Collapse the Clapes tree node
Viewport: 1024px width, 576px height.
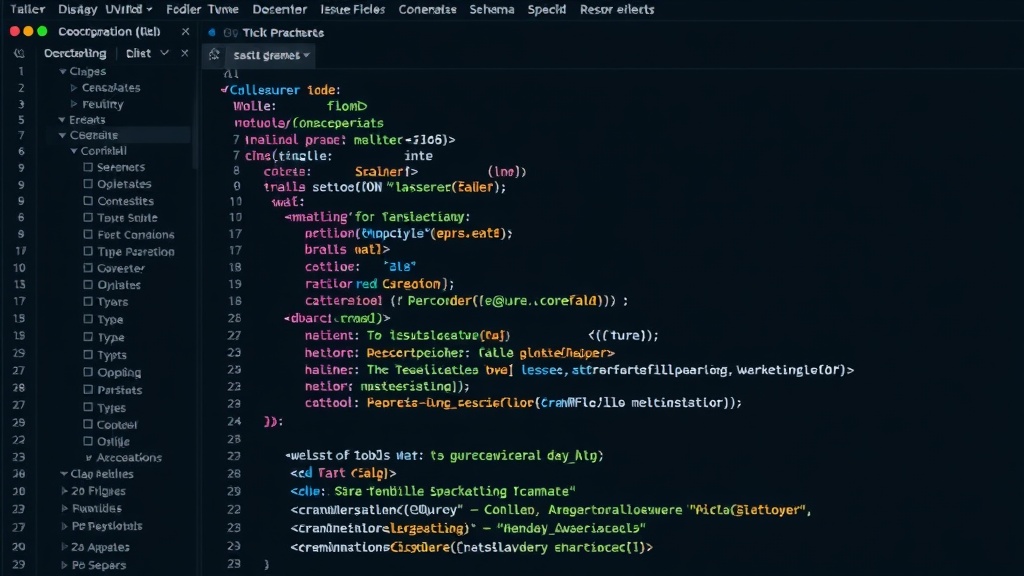click(63, 71)
